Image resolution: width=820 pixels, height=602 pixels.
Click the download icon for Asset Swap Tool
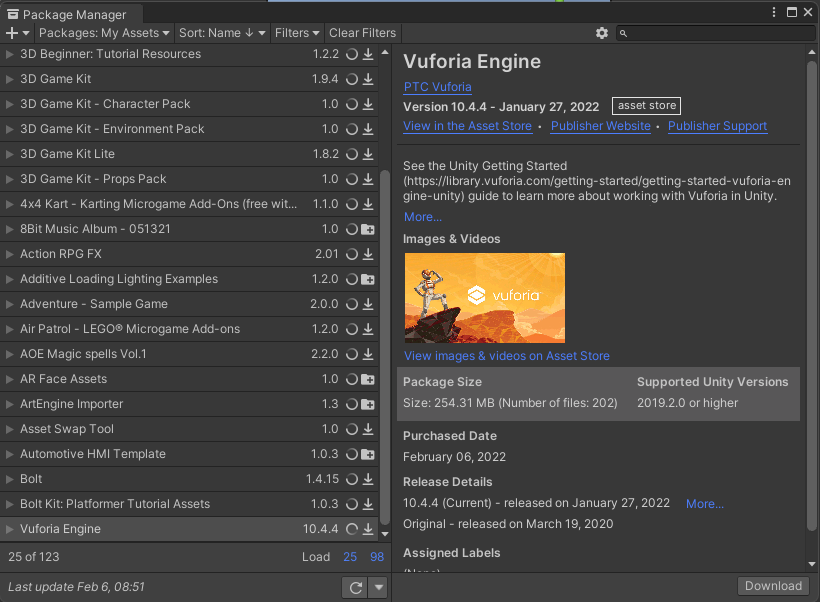[x=368, y=429]
